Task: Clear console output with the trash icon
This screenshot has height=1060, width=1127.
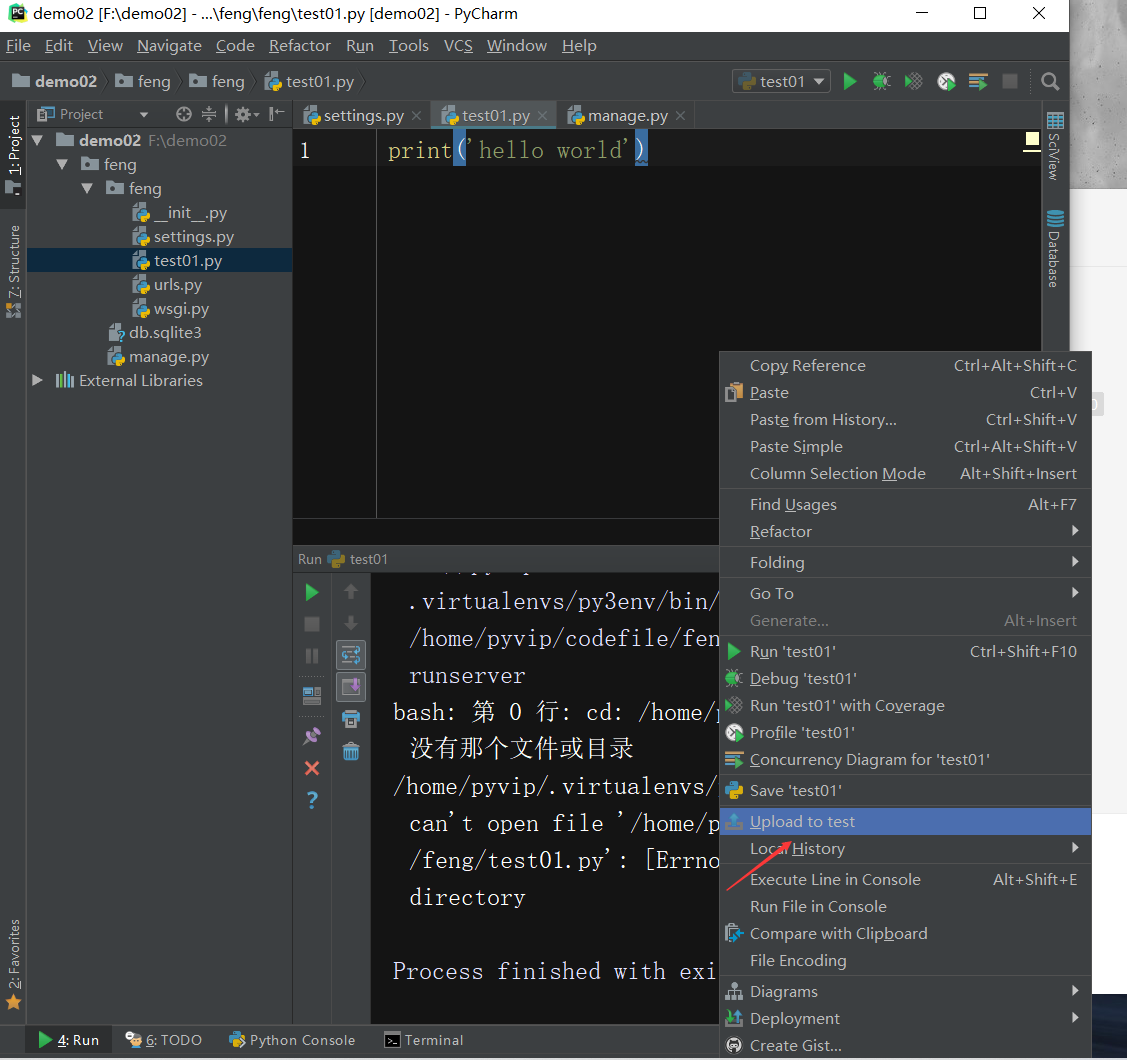Action: (350, 750)
